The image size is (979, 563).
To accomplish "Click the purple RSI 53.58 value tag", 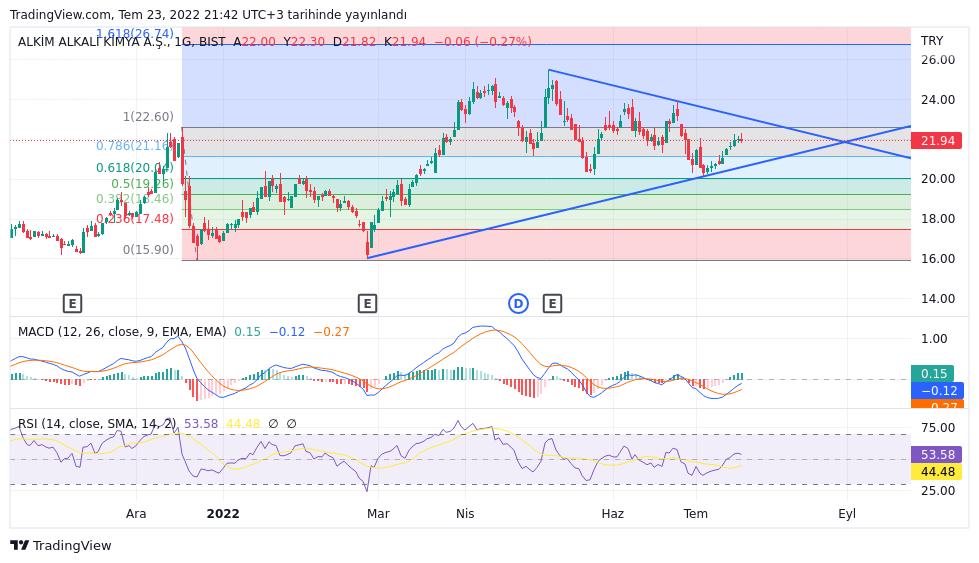I will coord(937,454).
